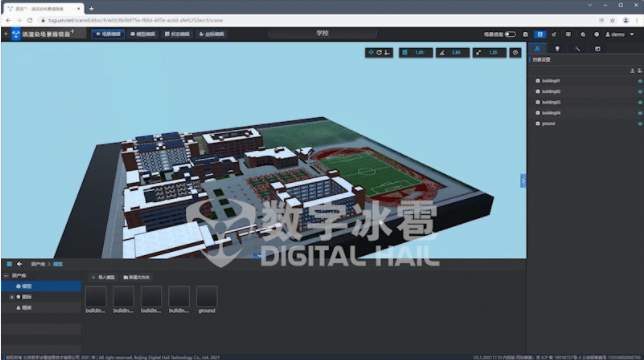Open the demo user dropdown
644x360 pixels.
(x=619, y=34)
